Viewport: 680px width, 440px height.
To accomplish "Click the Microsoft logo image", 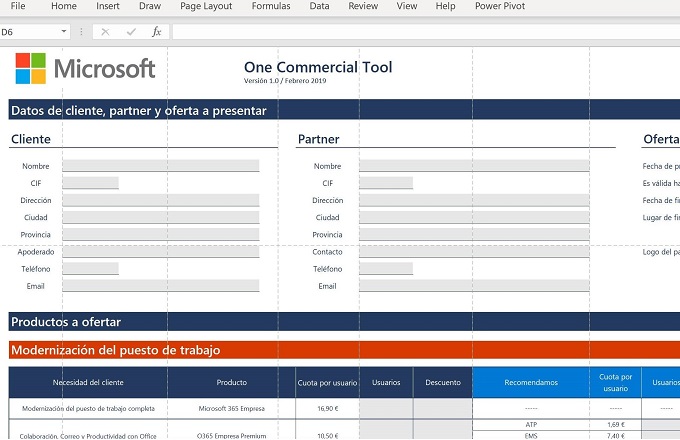I will coord(85,68).
